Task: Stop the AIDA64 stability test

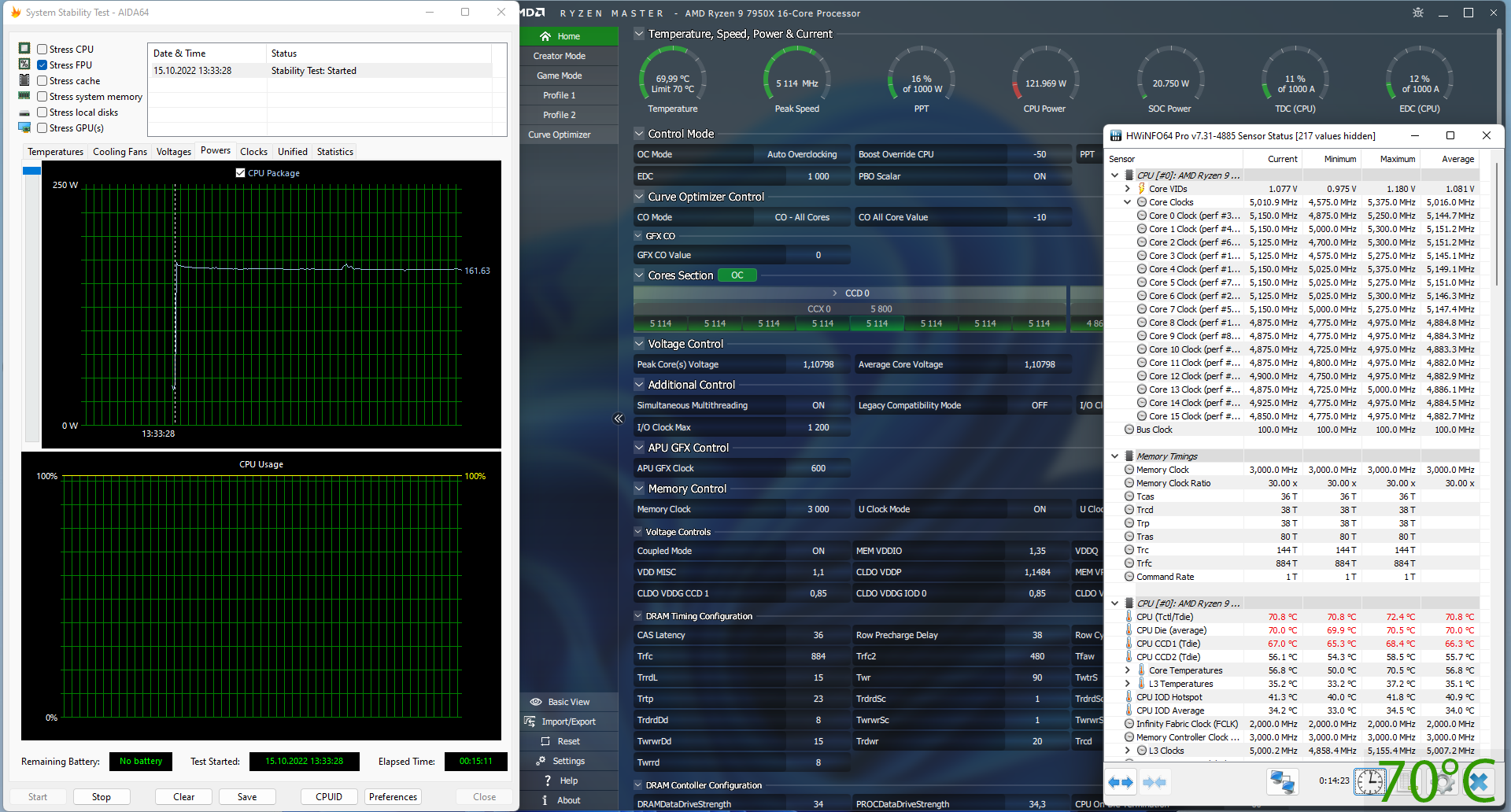Action: 102,797
